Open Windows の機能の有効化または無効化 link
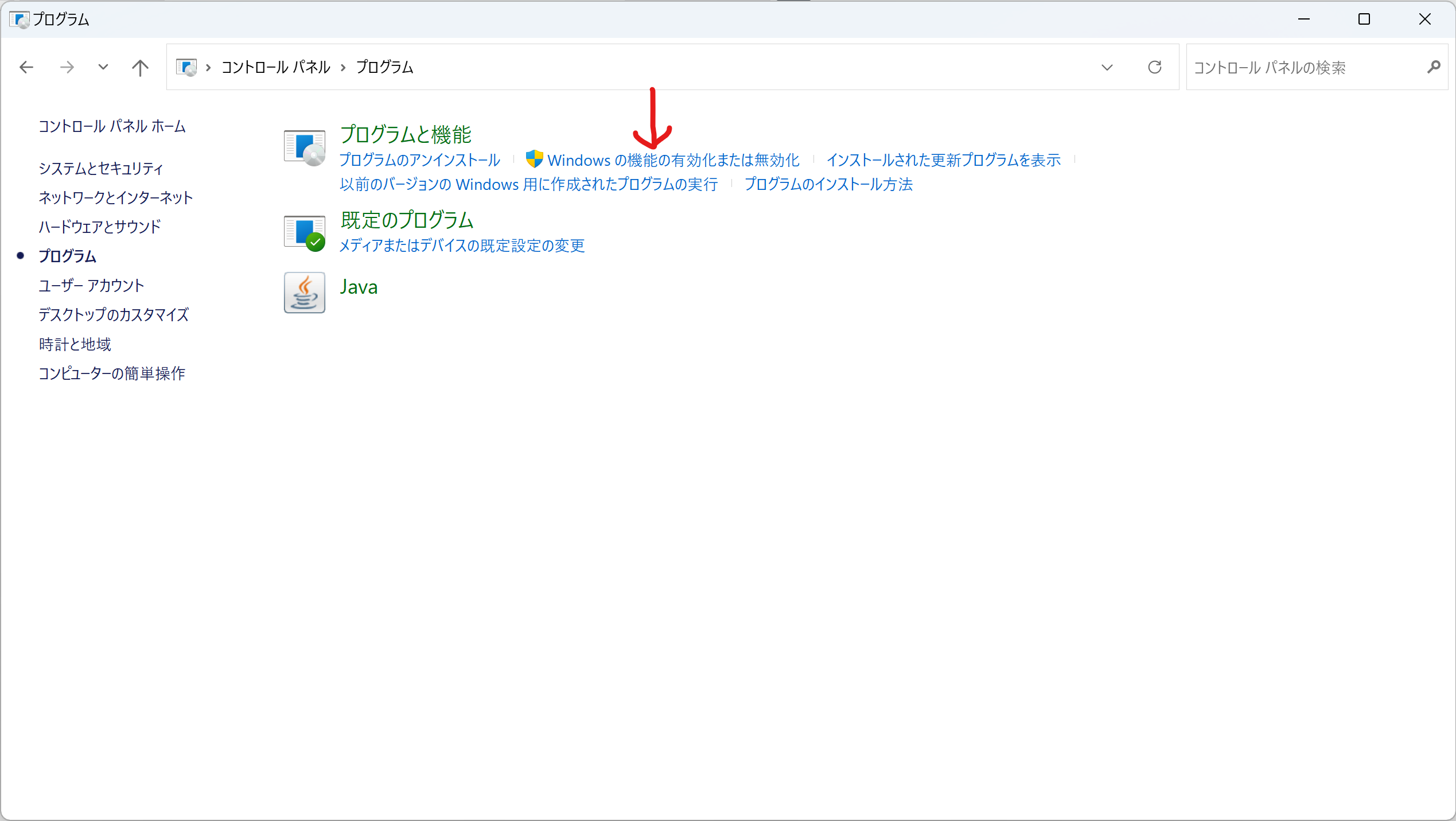 (x=673, y=160)
